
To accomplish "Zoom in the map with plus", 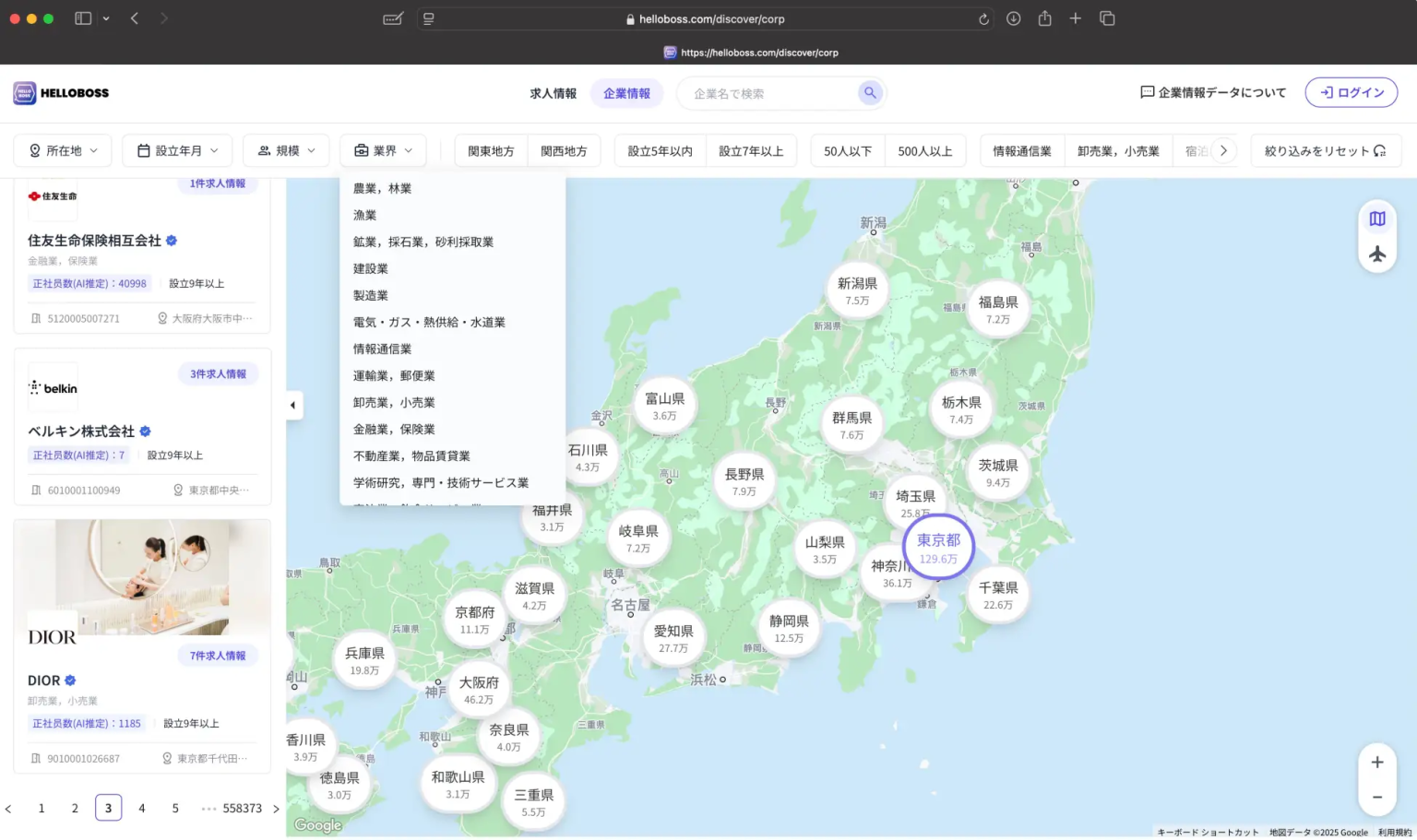I will (x=1376, y=763).
